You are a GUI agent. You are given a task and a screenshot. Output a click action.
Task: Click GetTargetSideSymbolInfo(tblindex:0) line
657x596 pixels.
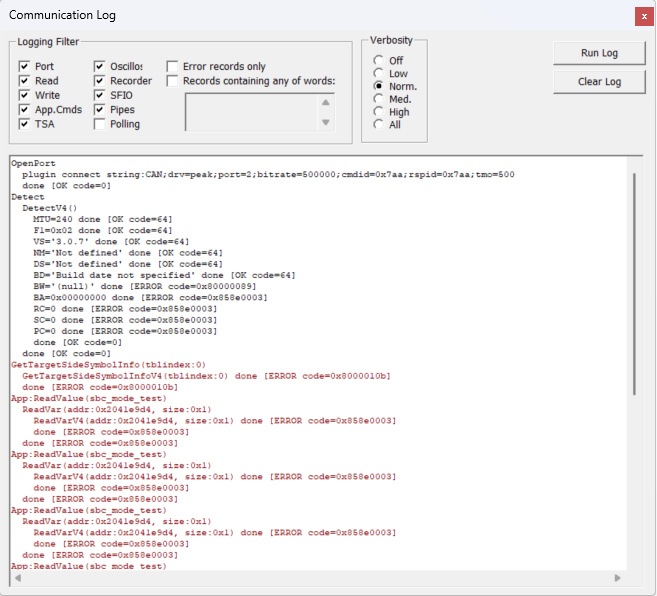pyautogui.click(x=109, y=365)
